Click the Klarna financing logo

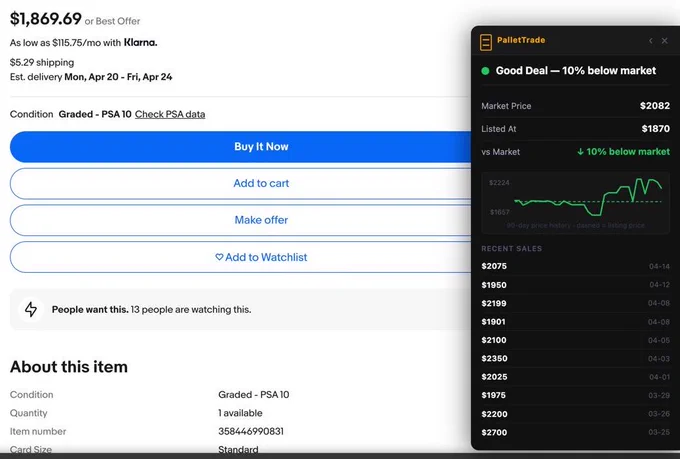click(141, 43)
